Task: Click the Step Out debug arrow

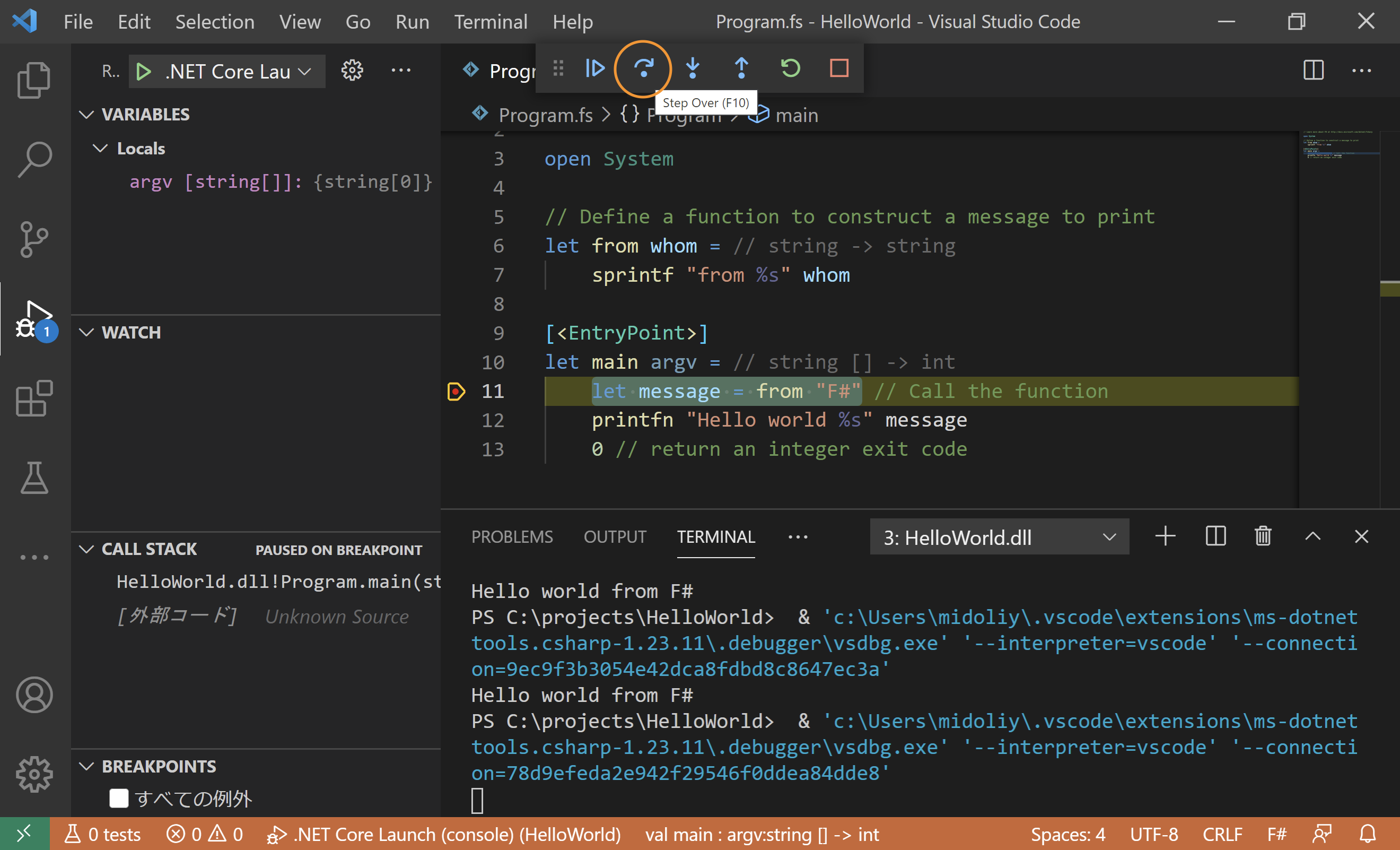Action: point(741,69)
